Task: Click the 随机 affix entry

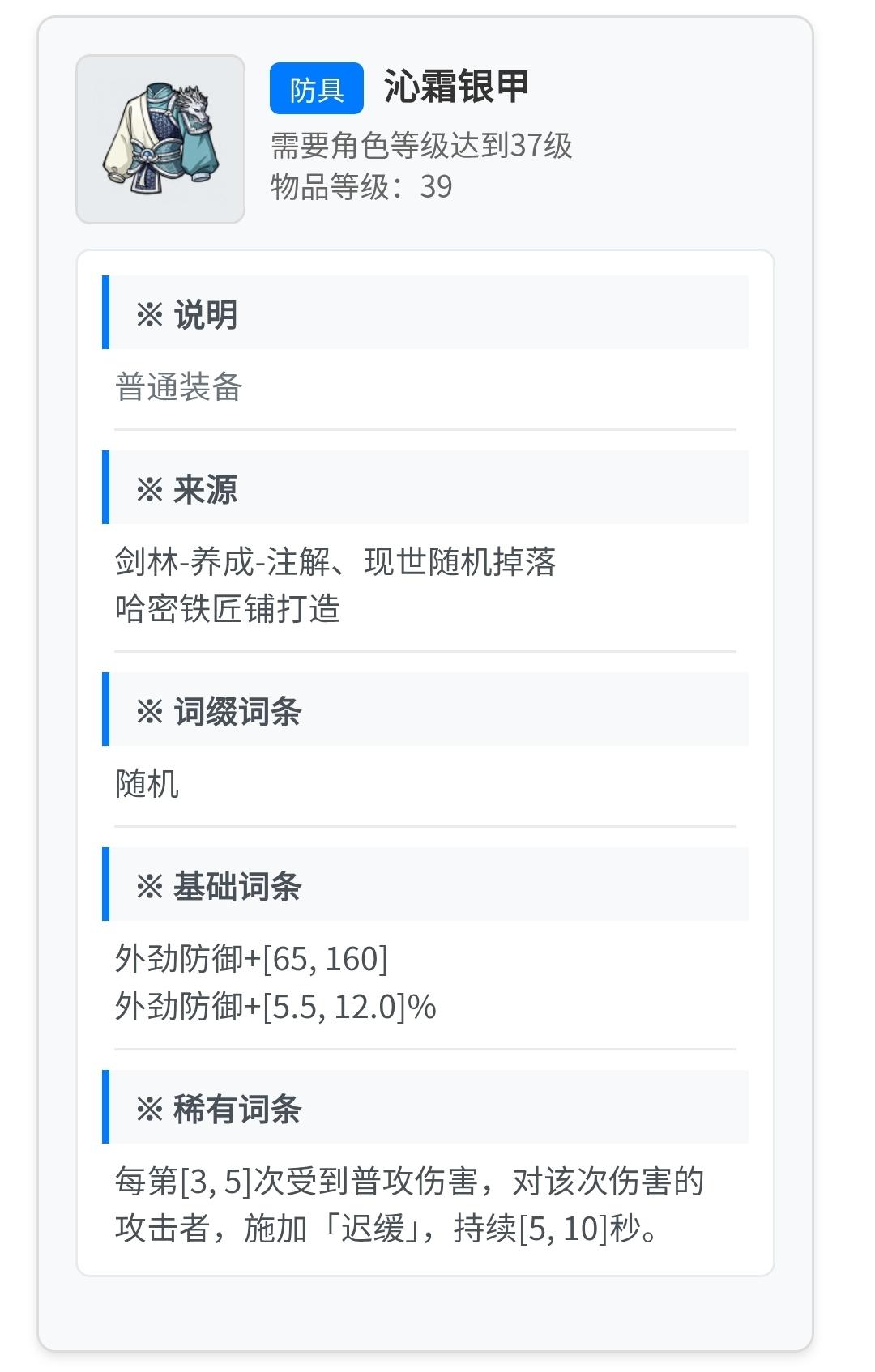Action: pyautogui.click(x=147, y=784)
